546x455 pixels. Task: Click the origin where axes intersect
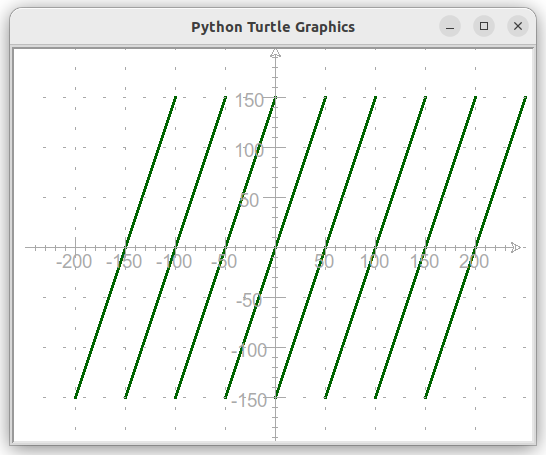tap(275, 248)
